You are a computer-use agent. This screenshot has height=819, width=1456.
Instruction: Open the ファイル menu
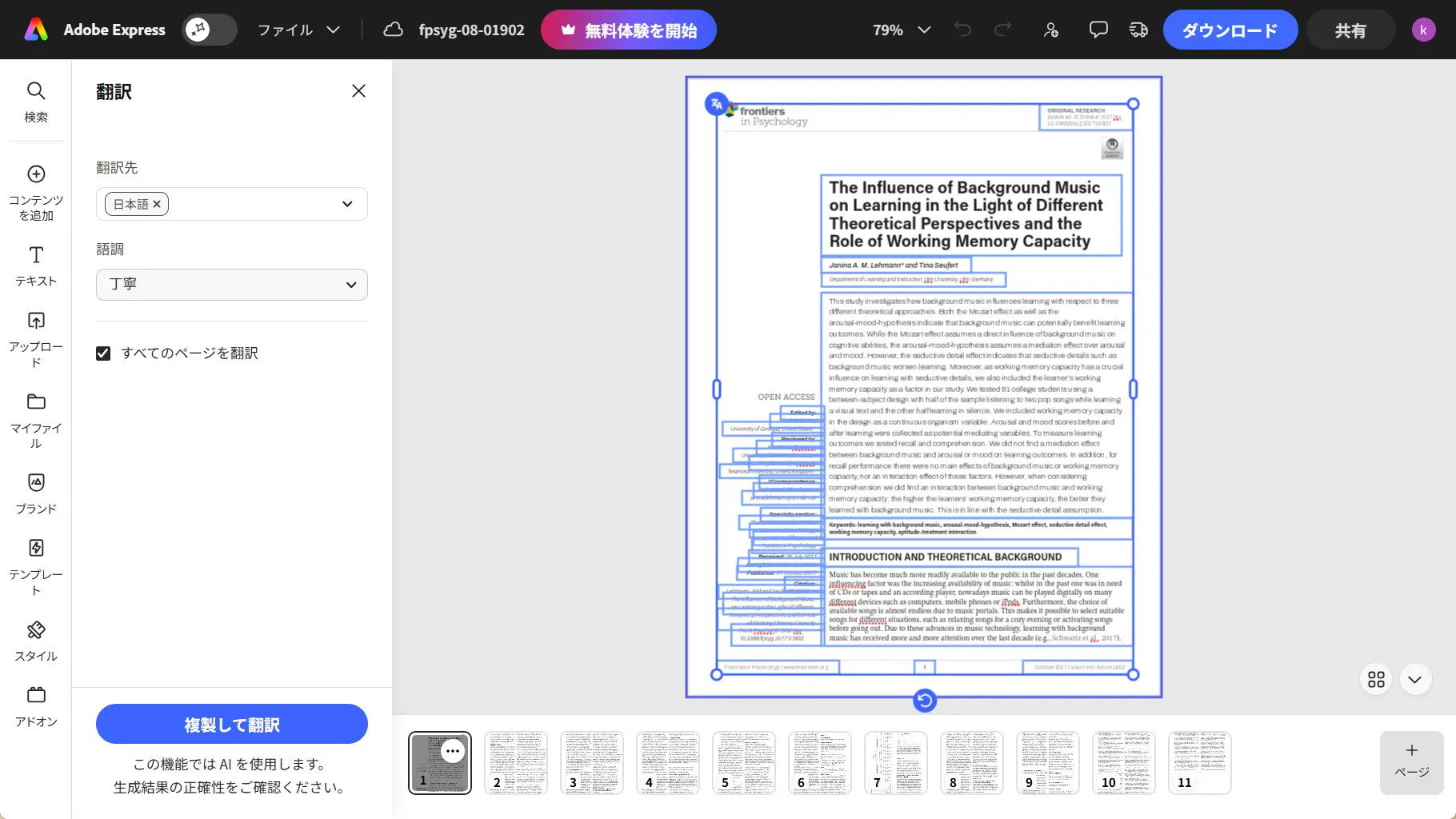coord(299,30)
